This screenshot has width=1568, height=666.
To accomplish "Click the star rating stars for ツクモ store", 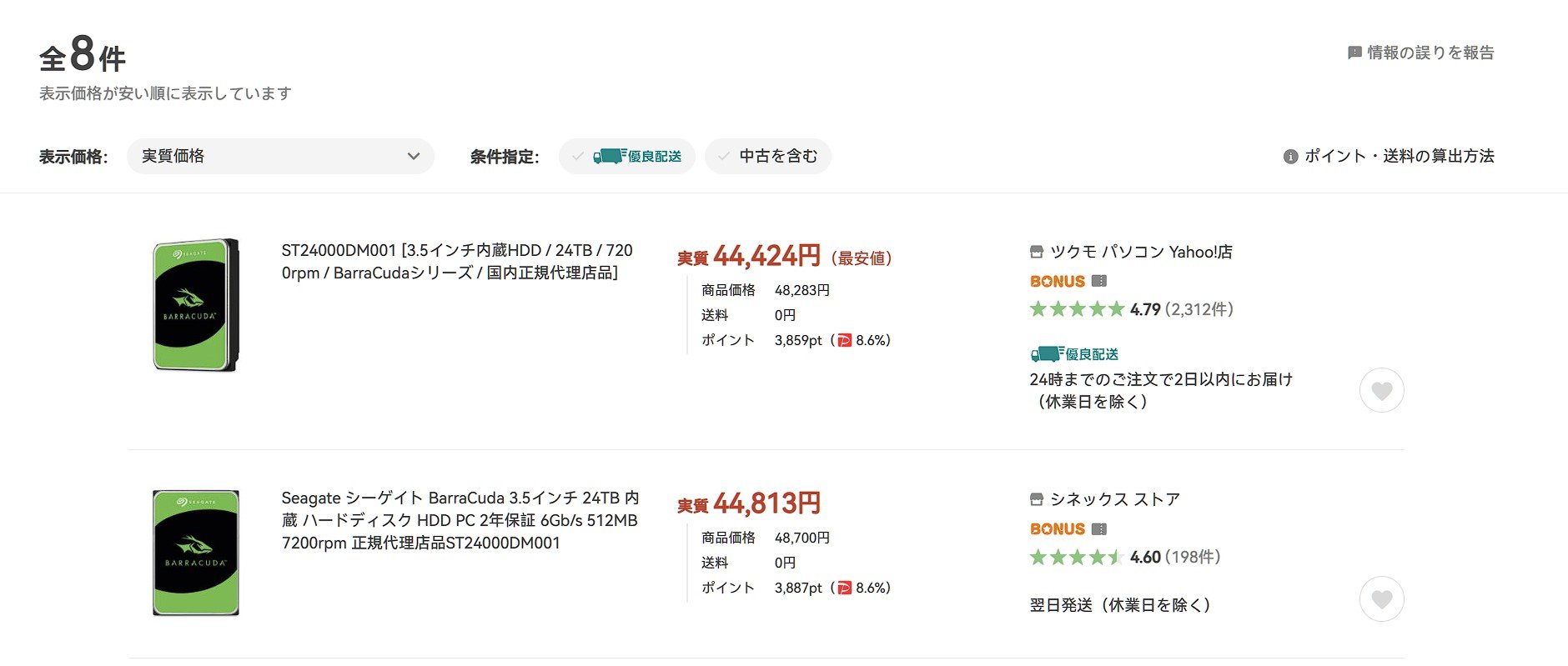I will click(x=1078, y=309).
